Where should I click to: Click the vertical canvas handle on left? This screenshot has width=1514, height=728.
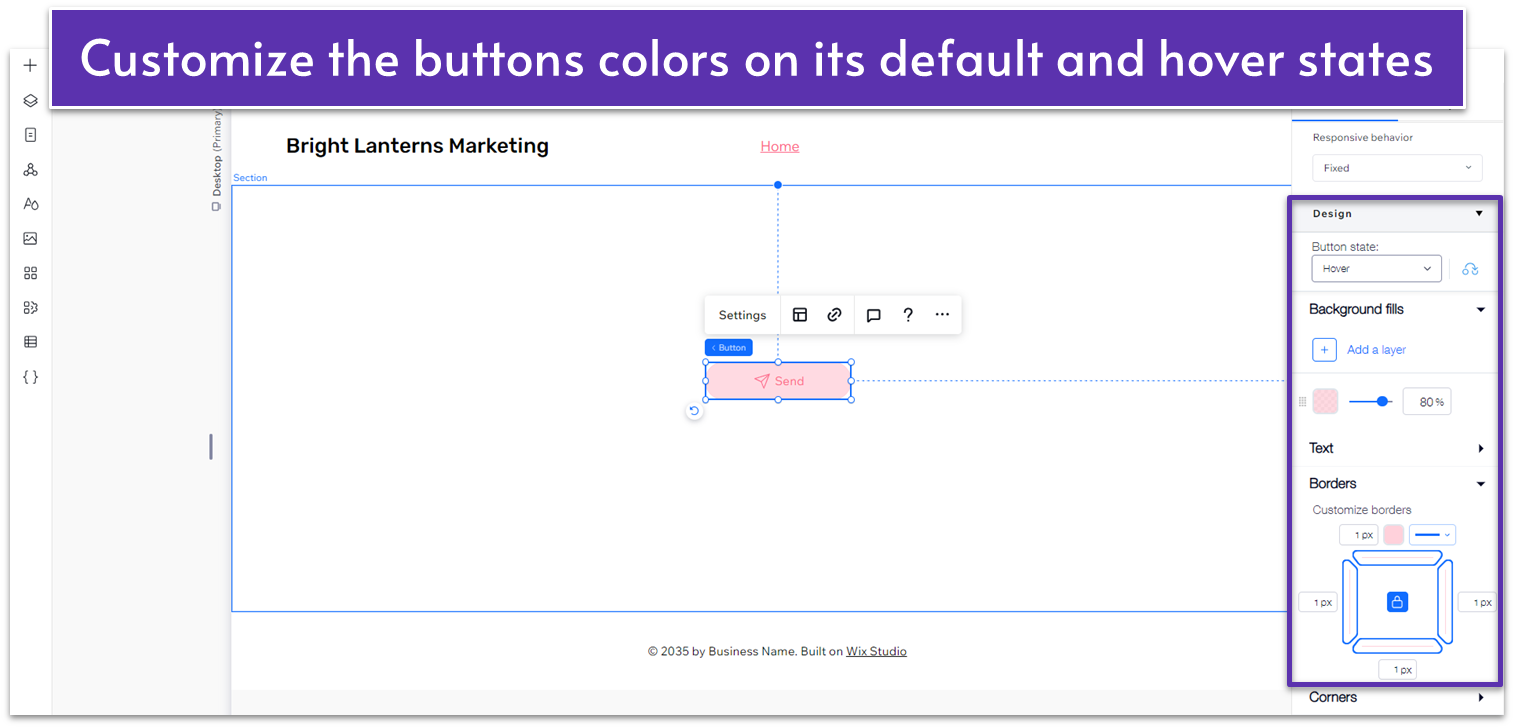[210, 446]
